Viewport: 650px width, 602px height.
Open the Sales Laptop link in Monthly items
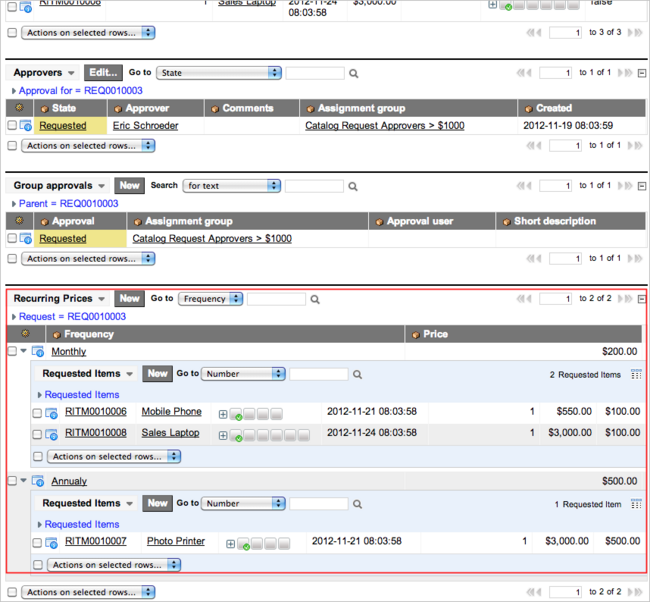tap(170, 433)
